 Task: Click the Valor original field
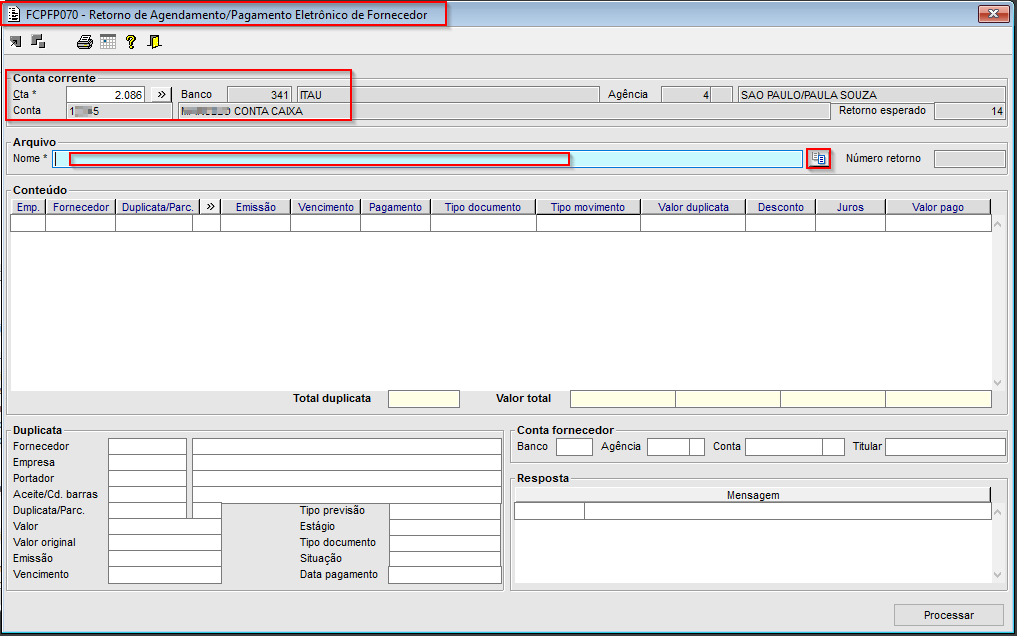[x=165, y=543]
